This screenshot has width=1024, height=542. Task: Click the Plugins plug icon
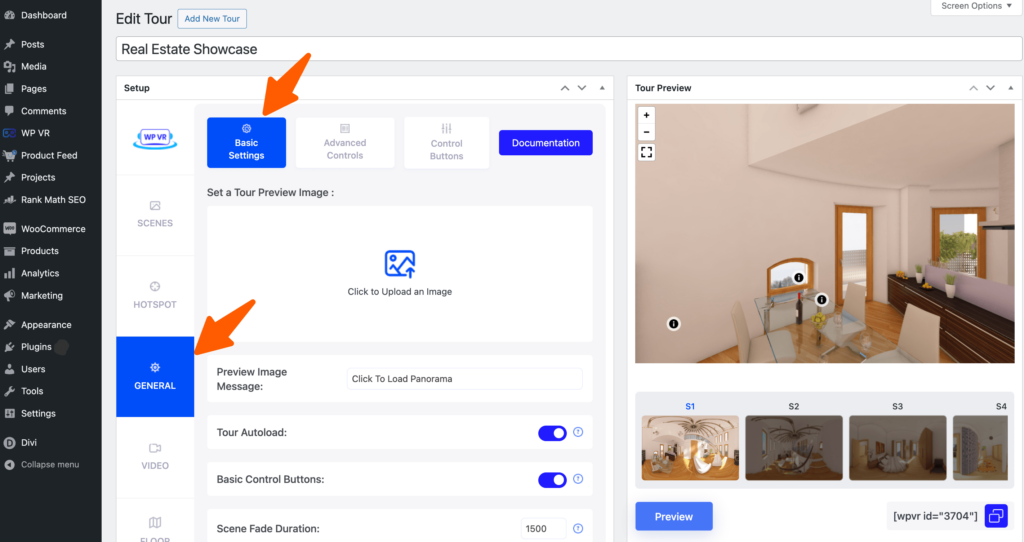point(9,347)
